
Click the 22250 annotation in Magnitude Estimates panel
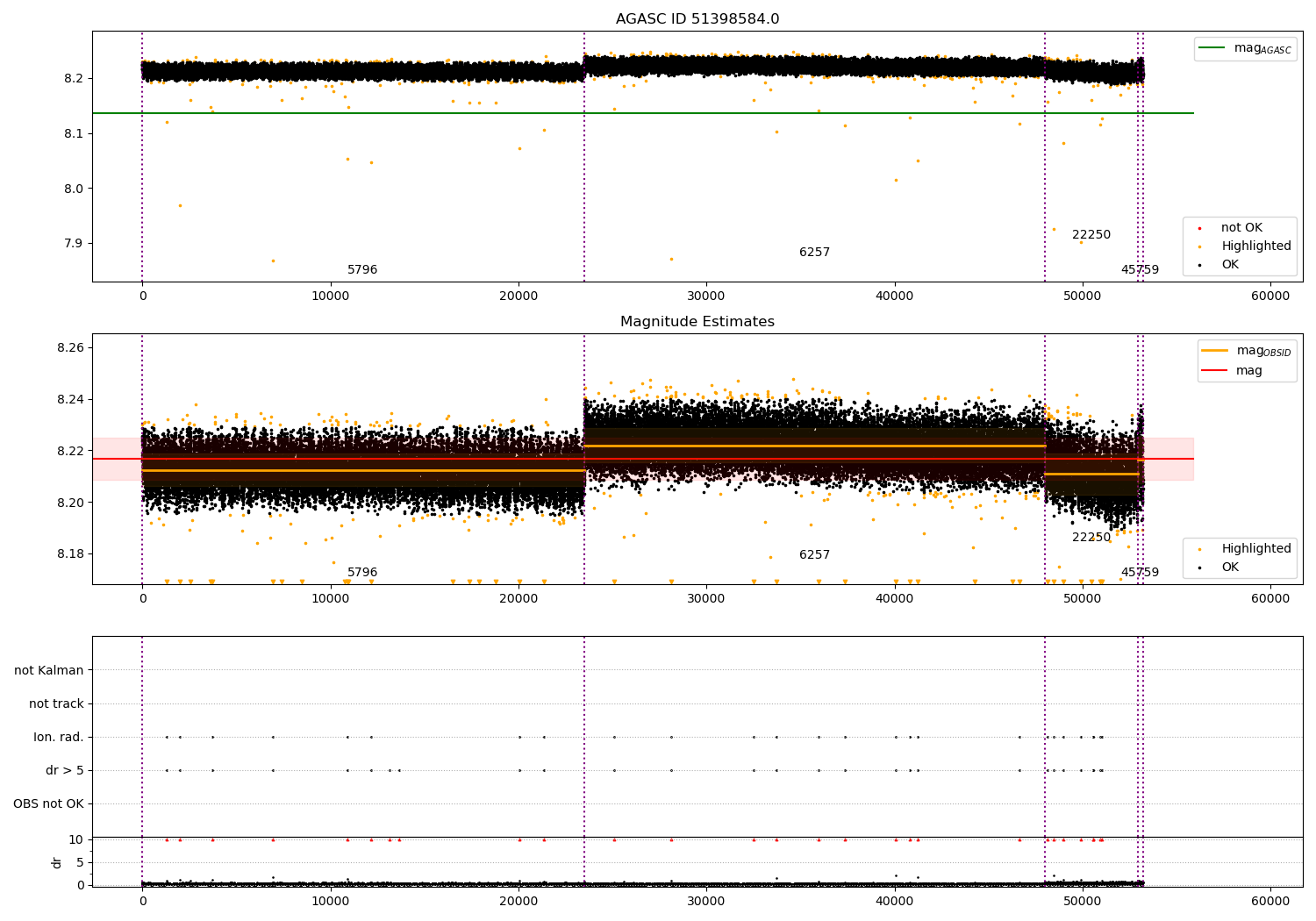pyautogui.click(x=1091, y=538)
